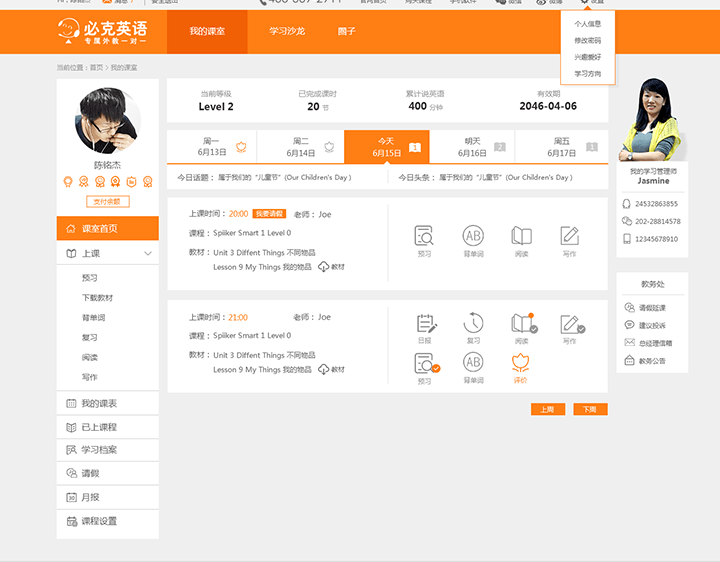Viewport: 720px width, 562px height.
Task: Click the 复习 review clock icon
Action: [473, 323]
